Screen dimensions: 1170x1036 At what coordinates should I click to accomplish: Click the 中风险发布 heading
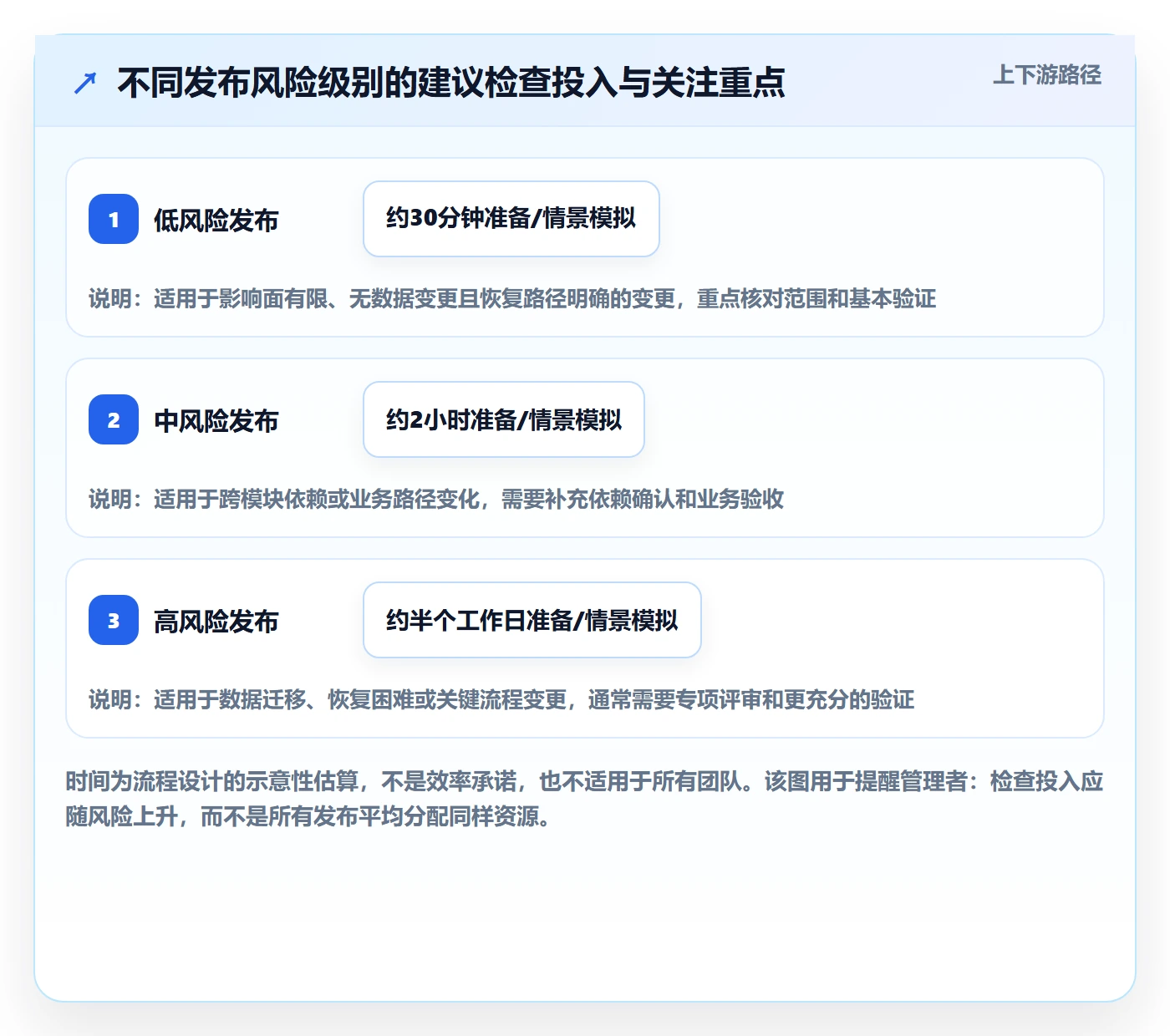216,421
